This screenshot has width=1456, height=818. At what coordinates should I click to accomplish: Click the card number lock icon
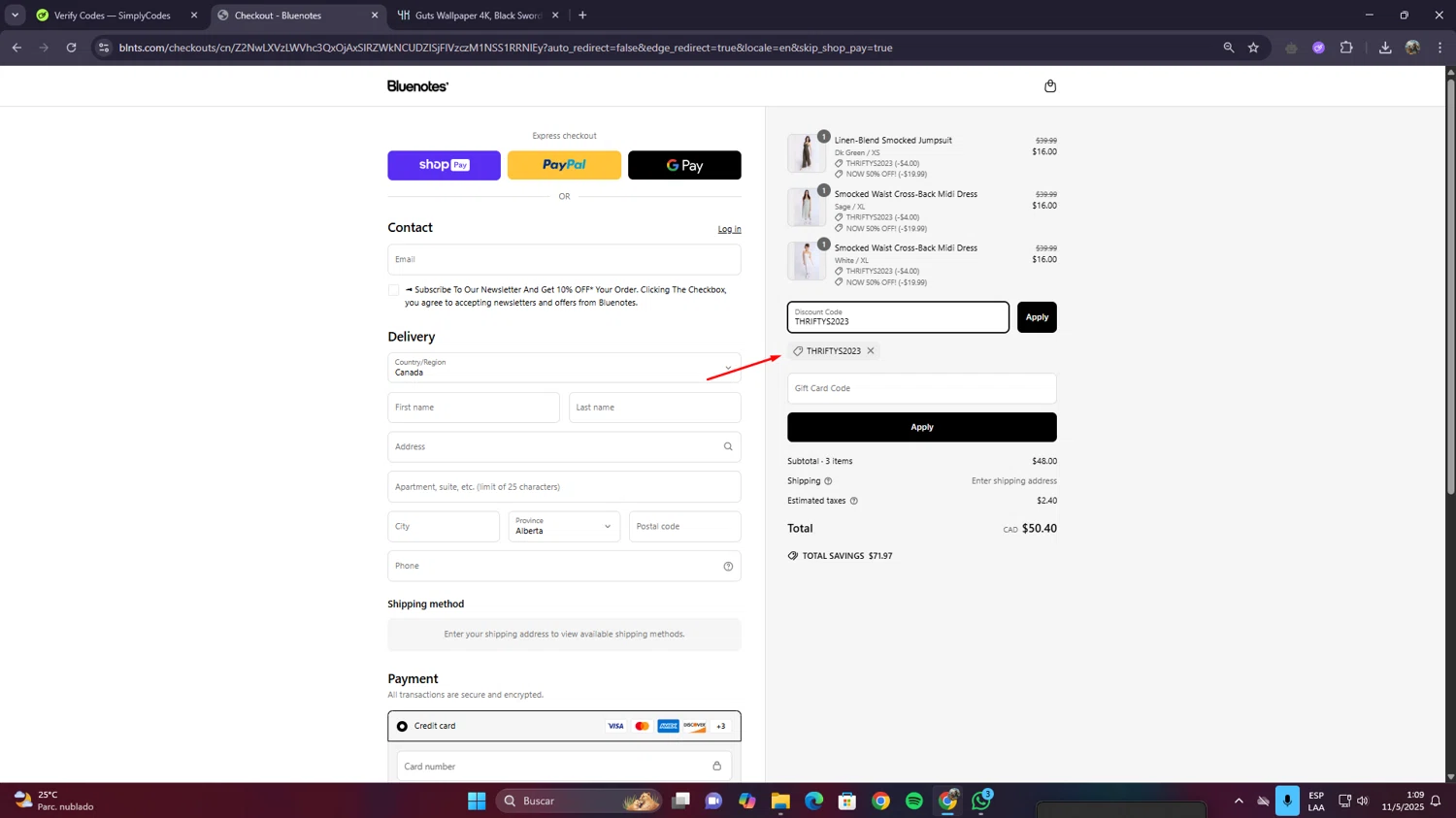click(x=716, y=766)
